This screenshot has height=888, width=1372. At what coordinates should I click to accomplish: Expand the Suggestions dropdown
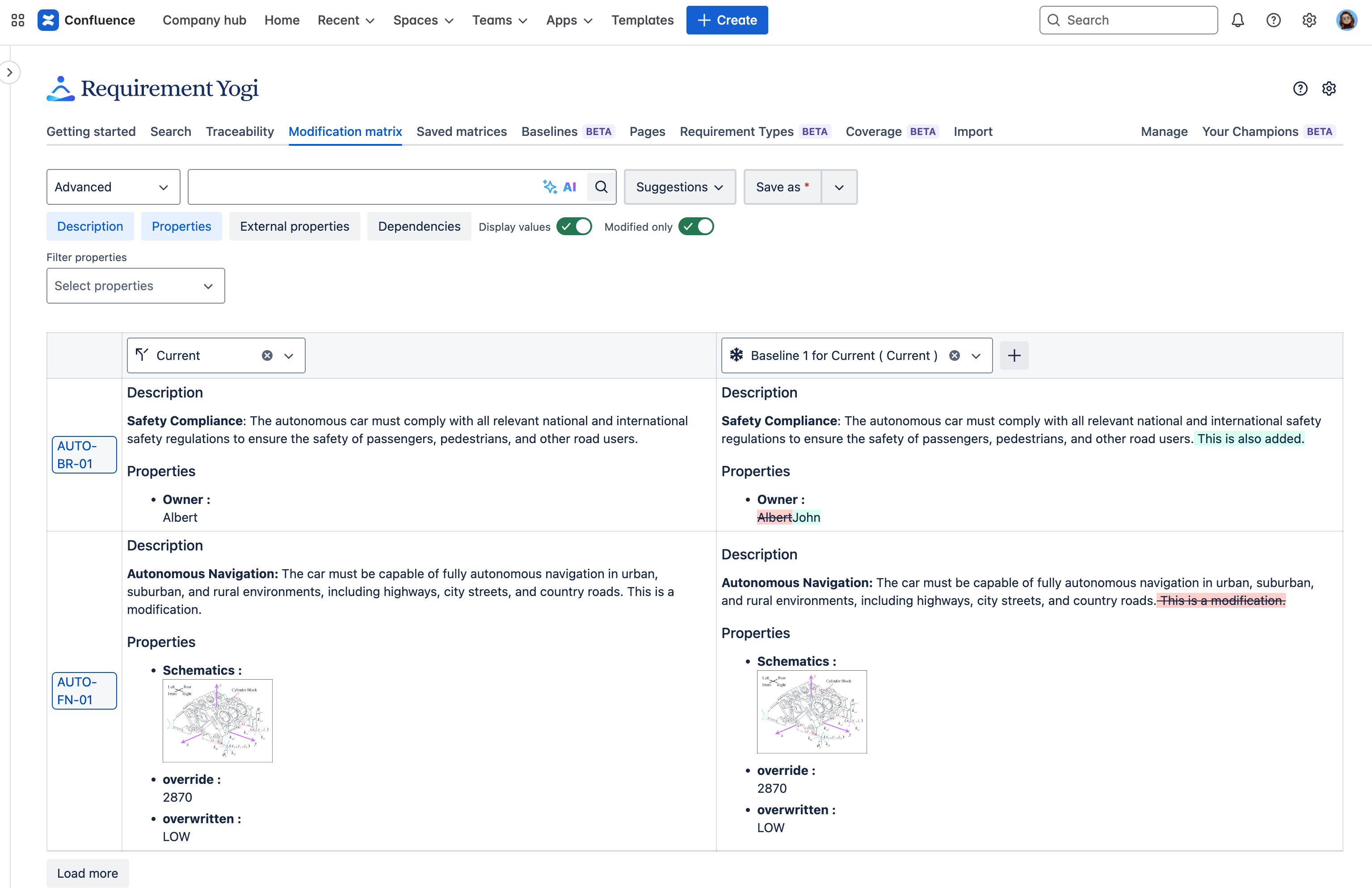pos(679,187)
